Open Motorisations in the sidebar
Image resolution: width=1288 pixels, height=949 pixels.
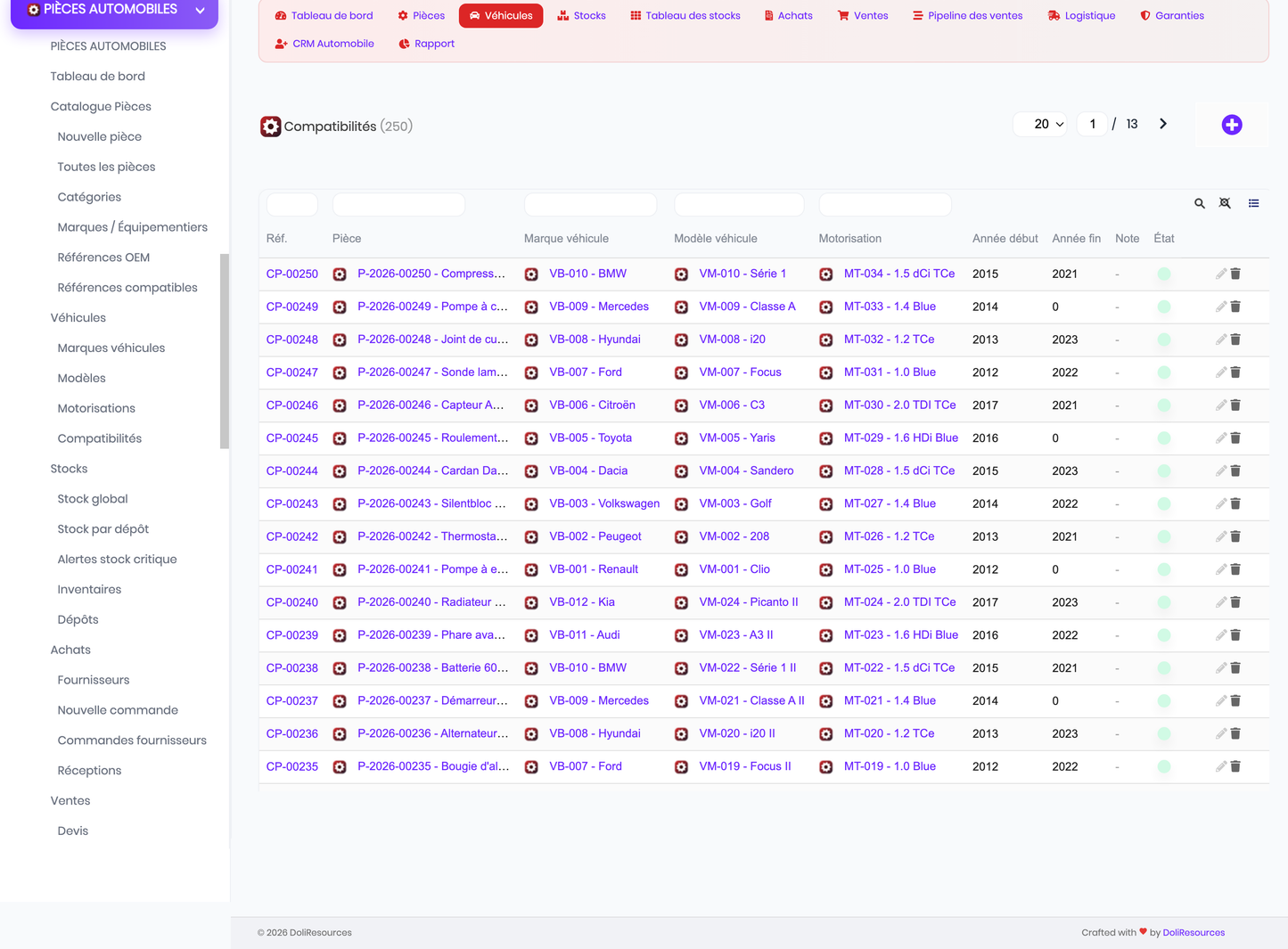tap(96, 408)
